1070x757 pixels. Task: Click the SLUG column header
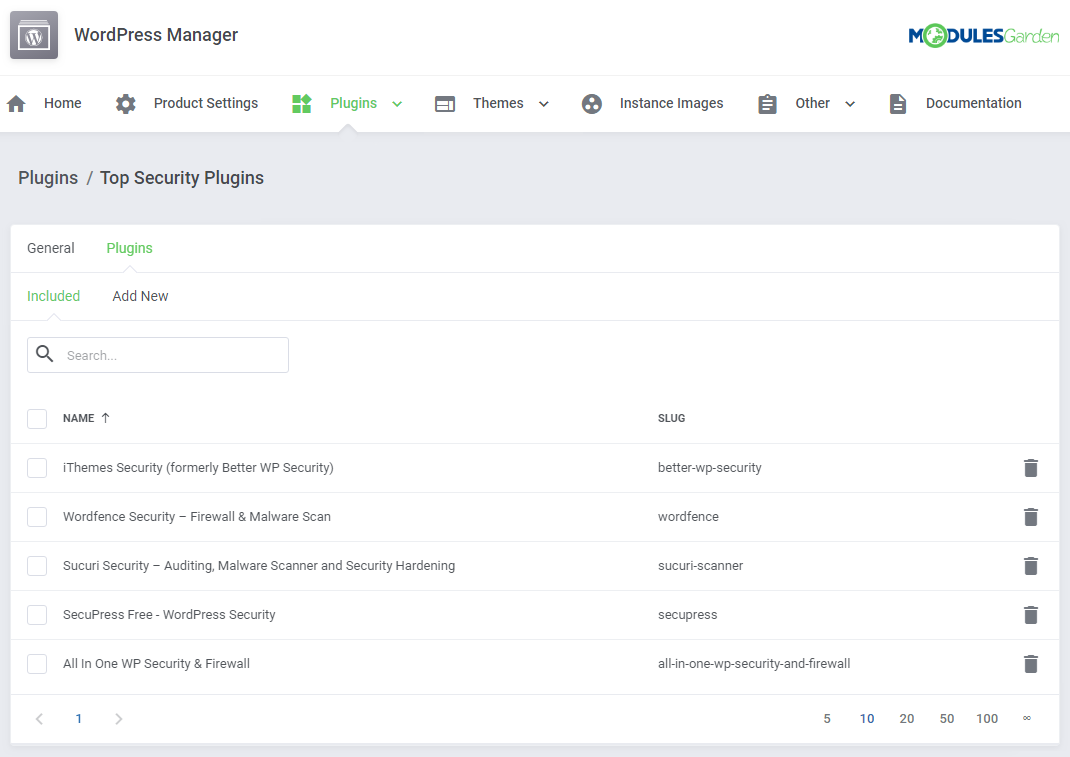[671, 418]
